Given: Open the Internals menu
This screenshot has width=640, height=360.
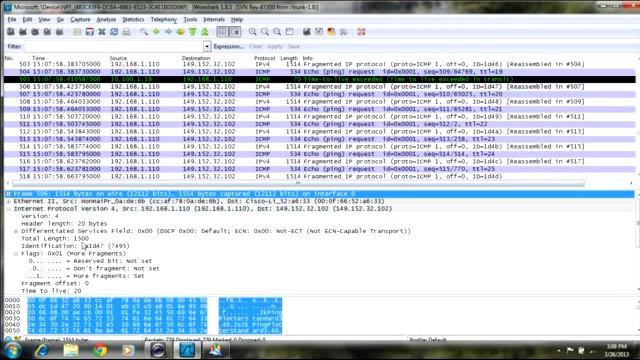Looking at the screenshot, I should [214, 19].
